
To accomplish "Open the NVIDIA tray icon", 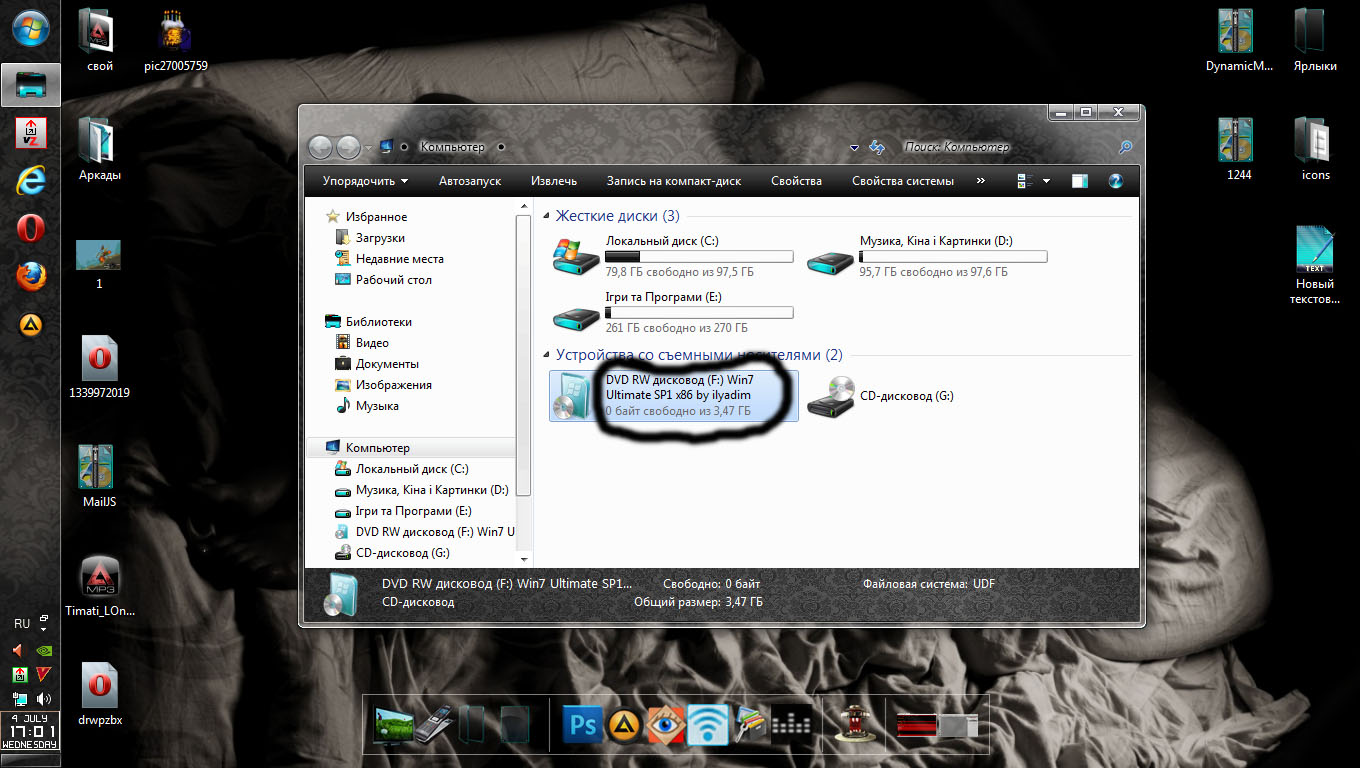I will 43,650.
